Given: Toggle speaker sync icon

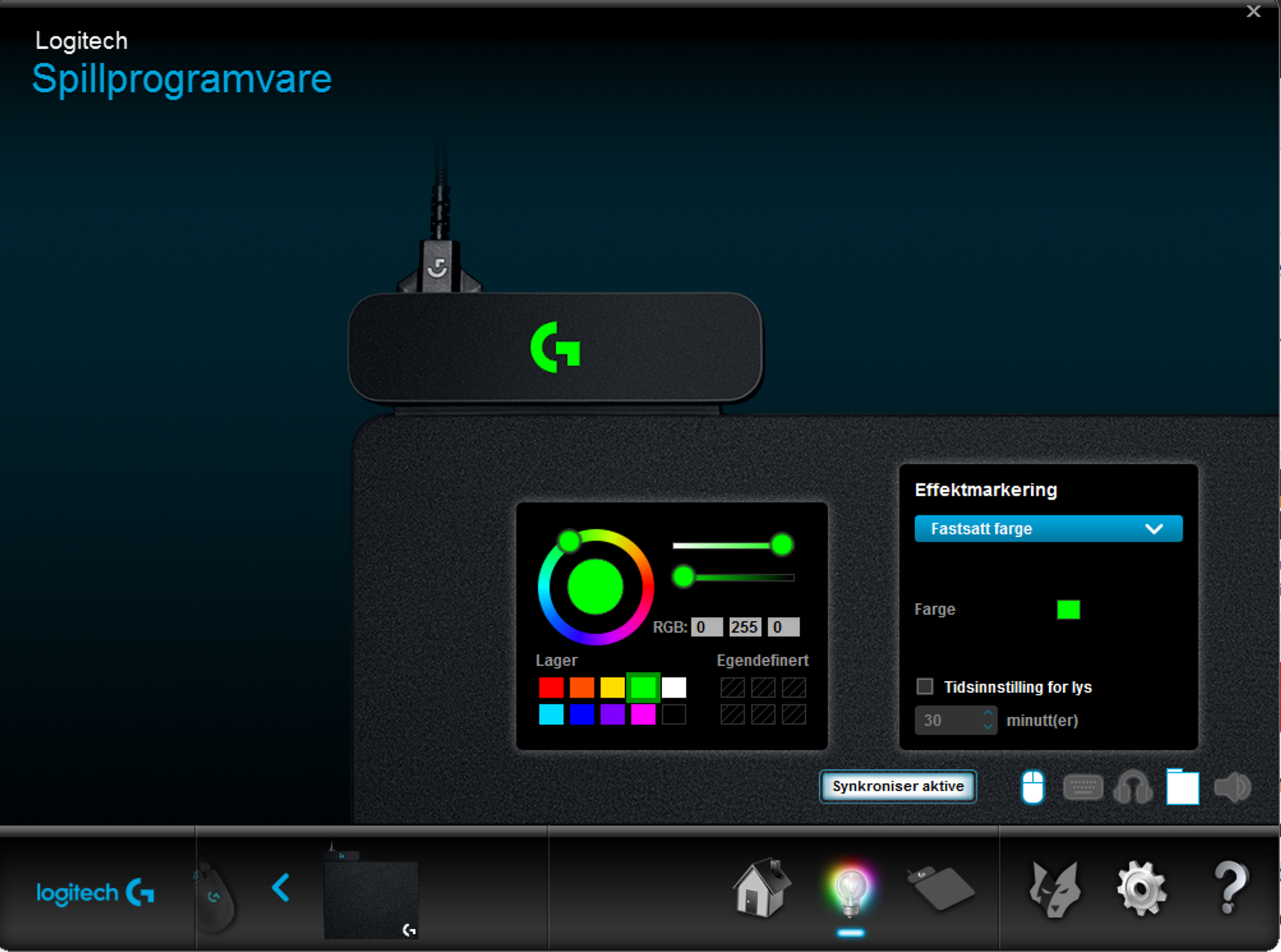Looking at the screenshot, I should coord(1232,787).
